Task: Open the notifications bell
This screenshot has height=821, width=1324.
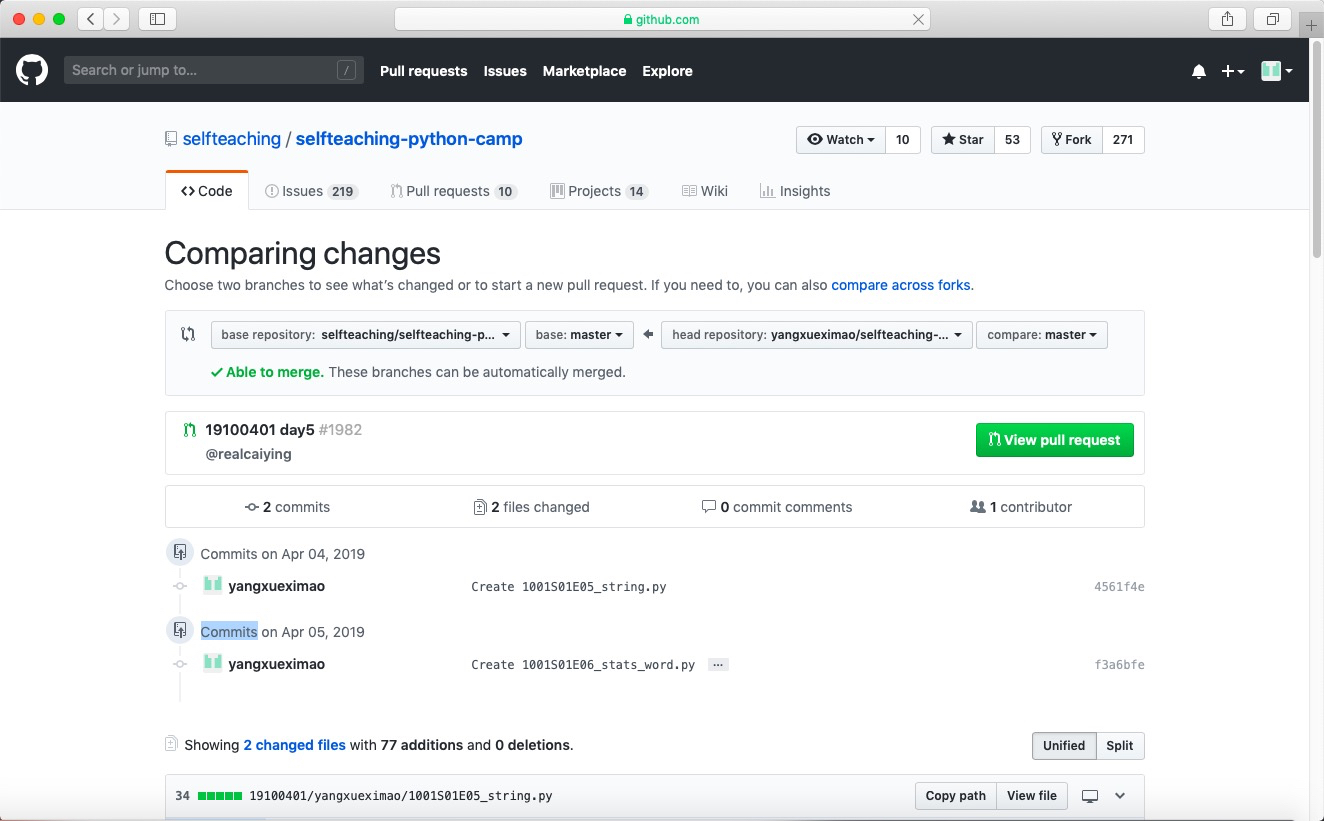Action: [x=1199, y=71]
